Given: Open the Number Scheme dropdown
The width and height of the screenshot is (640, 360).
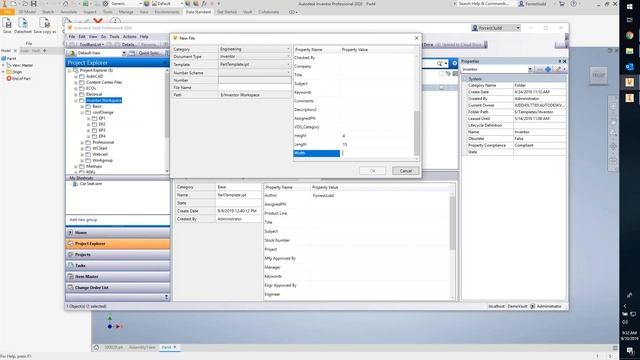Looking at the screenshot, I should [288, 72].
